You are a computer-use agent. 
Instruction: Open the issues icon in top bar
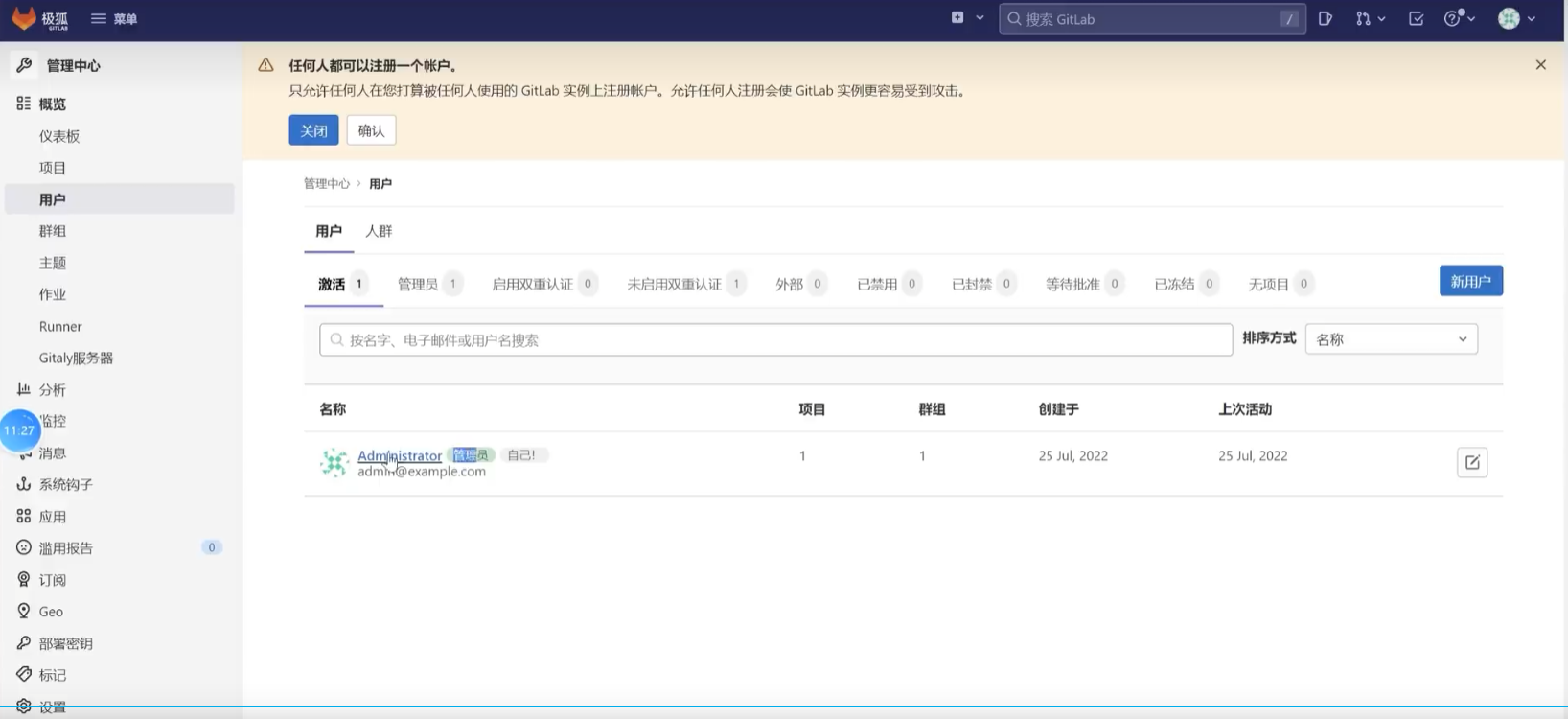pyautogui.click(x=1326, y=18)
